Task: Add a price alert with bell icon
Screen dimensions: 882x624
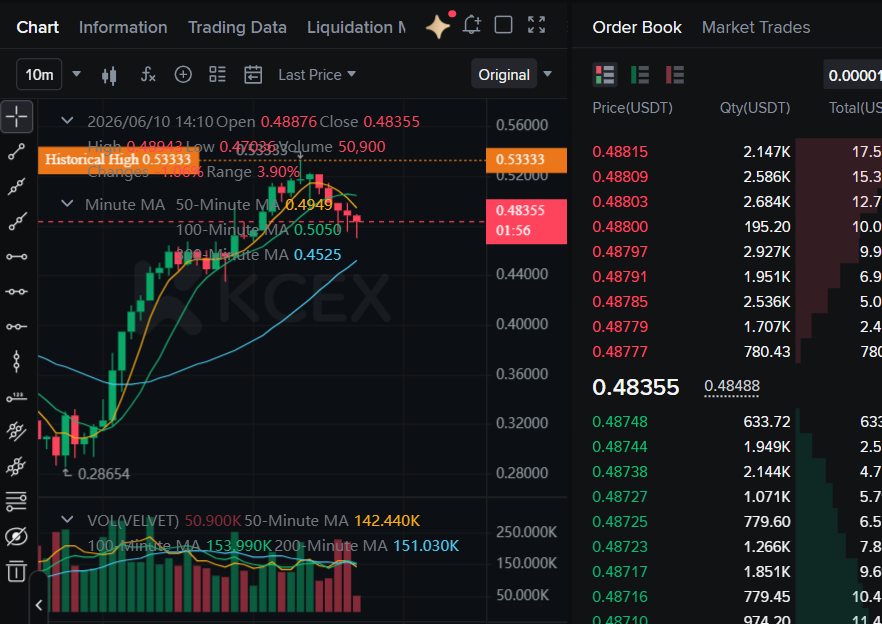Action: pyautogui.click(x=471, y=25)
